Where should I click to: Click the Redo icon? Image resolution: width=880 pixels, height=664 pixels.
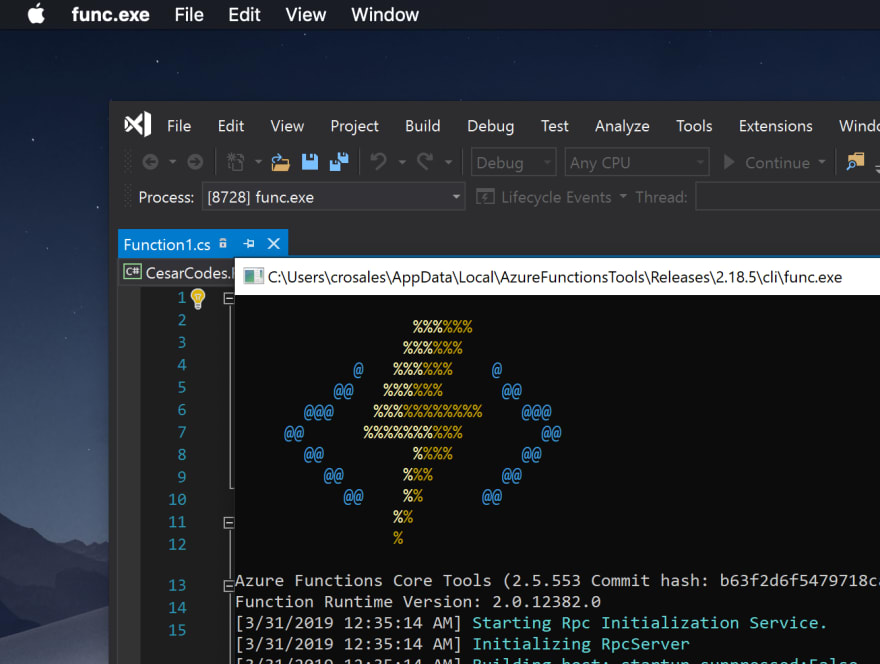425,162
